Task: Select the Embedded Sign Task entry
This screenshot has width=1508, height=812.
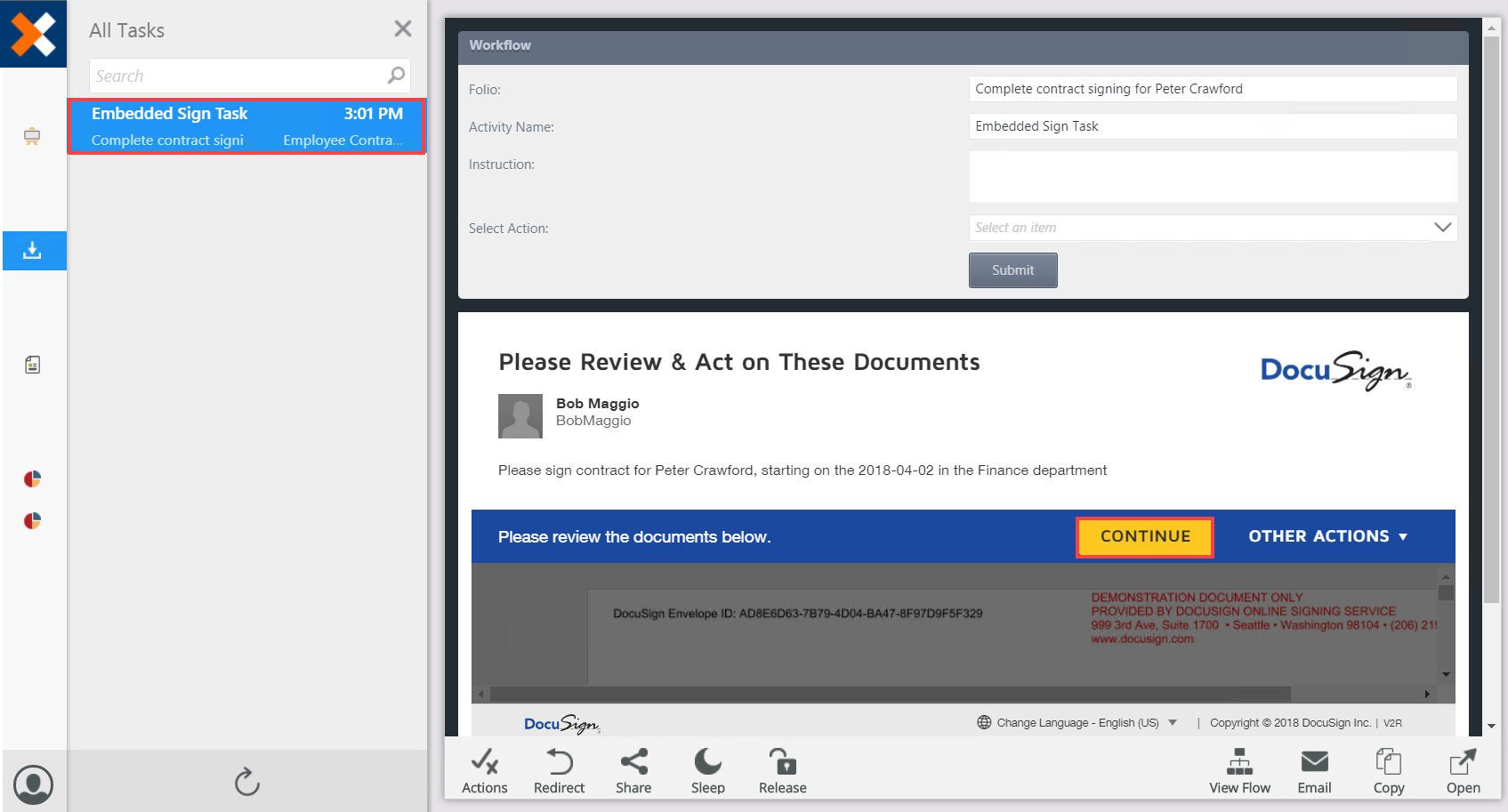Action: coord(247,126)
